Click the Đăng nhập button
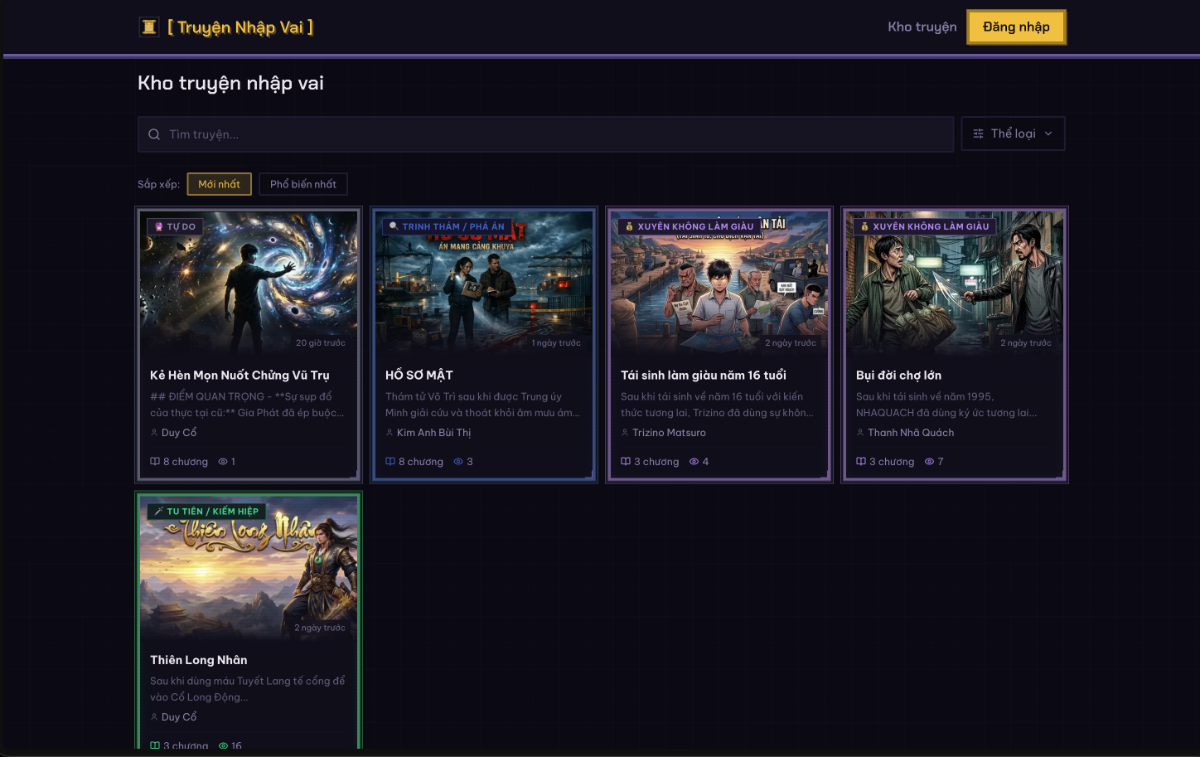This screenshot has width=1200, height=757. (1016, 27)
